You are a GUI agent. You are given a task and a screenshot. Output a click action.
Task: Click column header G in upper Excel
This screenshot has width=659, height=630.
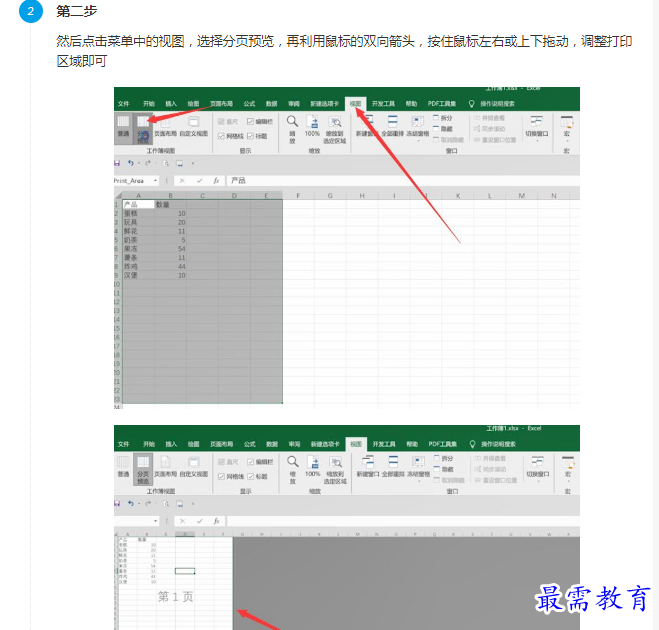[x=330, y=195]
